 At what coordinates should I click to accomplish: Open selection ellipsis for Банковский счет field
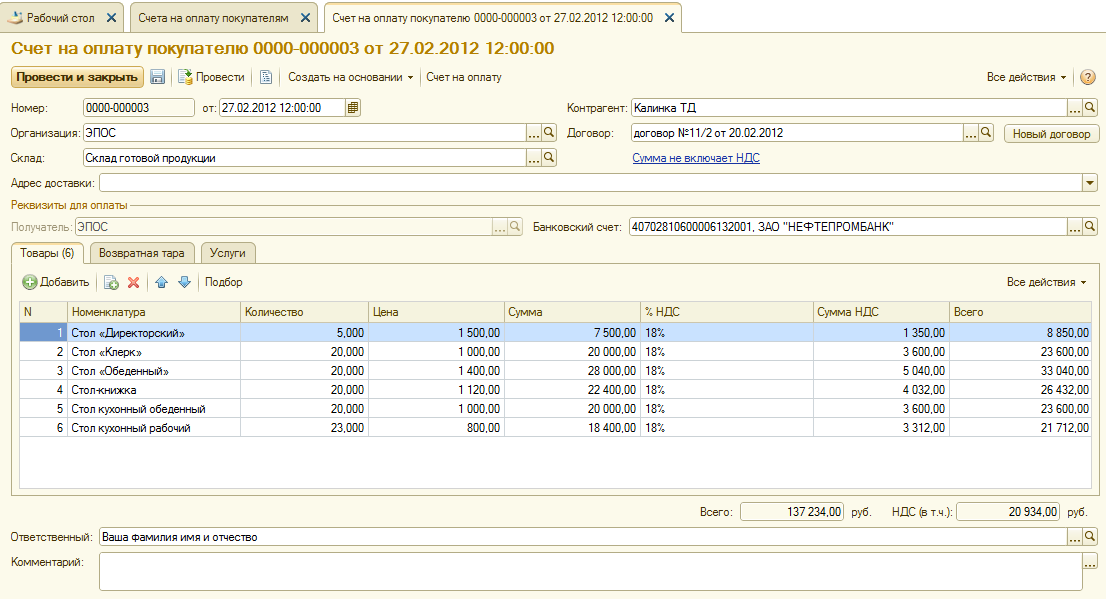1074,227
